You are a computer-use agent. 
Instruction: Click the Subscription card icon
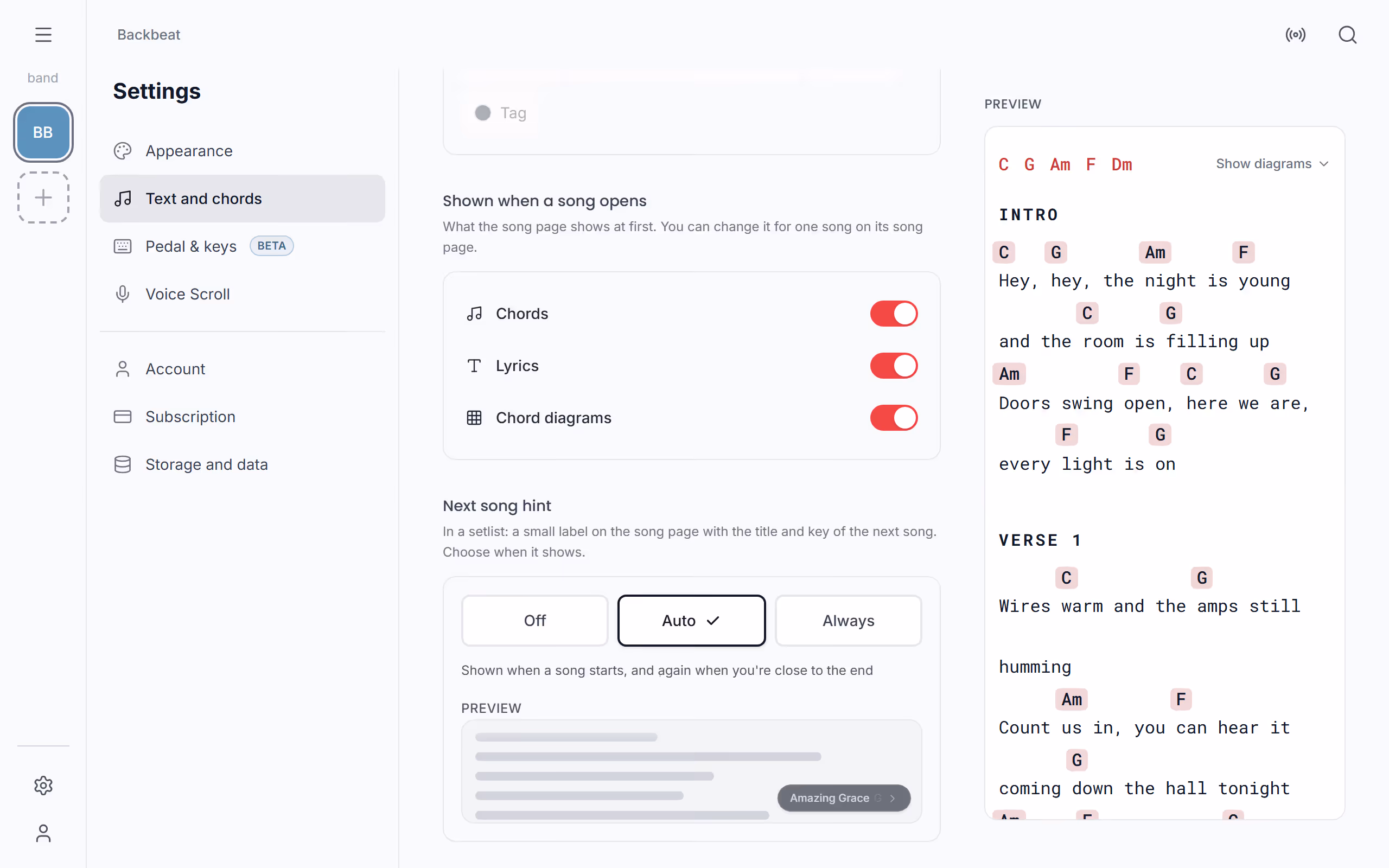pos(122,417)
